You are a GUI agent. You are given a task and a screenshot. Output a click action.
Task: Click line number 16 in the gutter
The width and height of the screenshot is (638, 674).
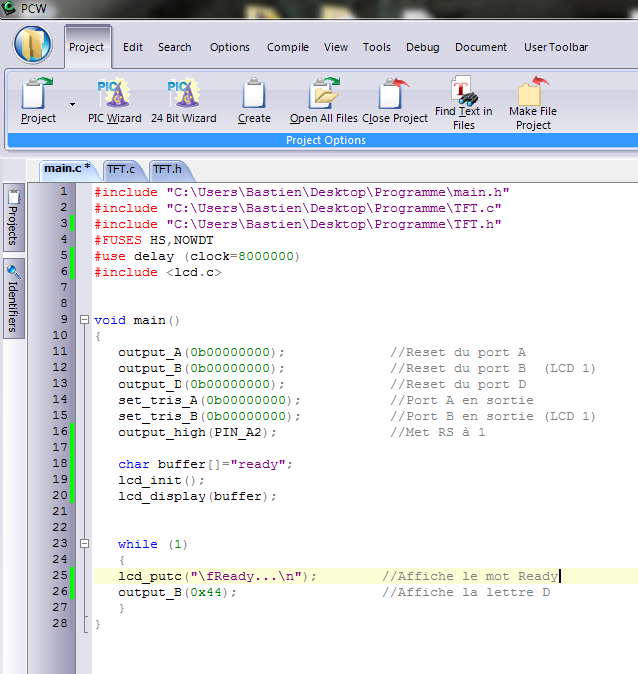[x=60, y=432]
